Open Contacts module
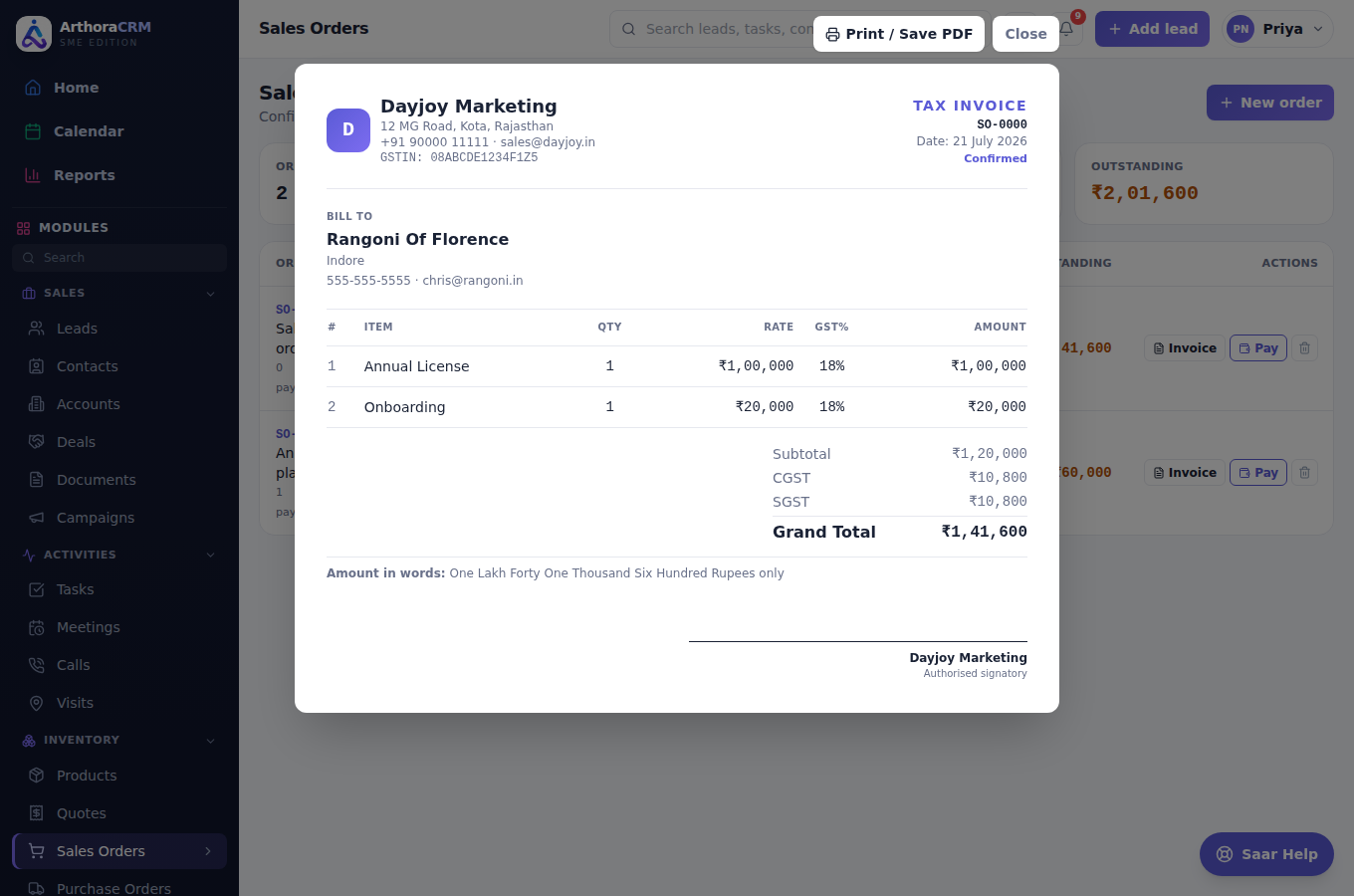The width and height of the screenshot is (1354, 896). (x=119, y=366)
